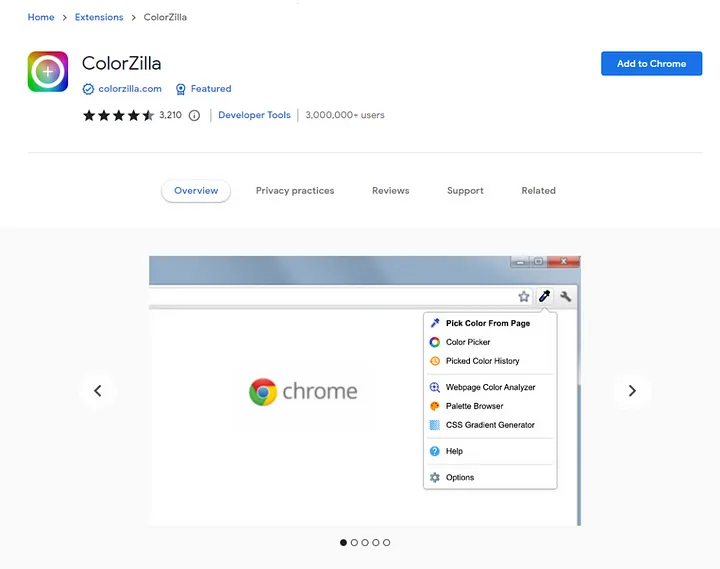
Task: Open the Related tab
Action: 538,191
